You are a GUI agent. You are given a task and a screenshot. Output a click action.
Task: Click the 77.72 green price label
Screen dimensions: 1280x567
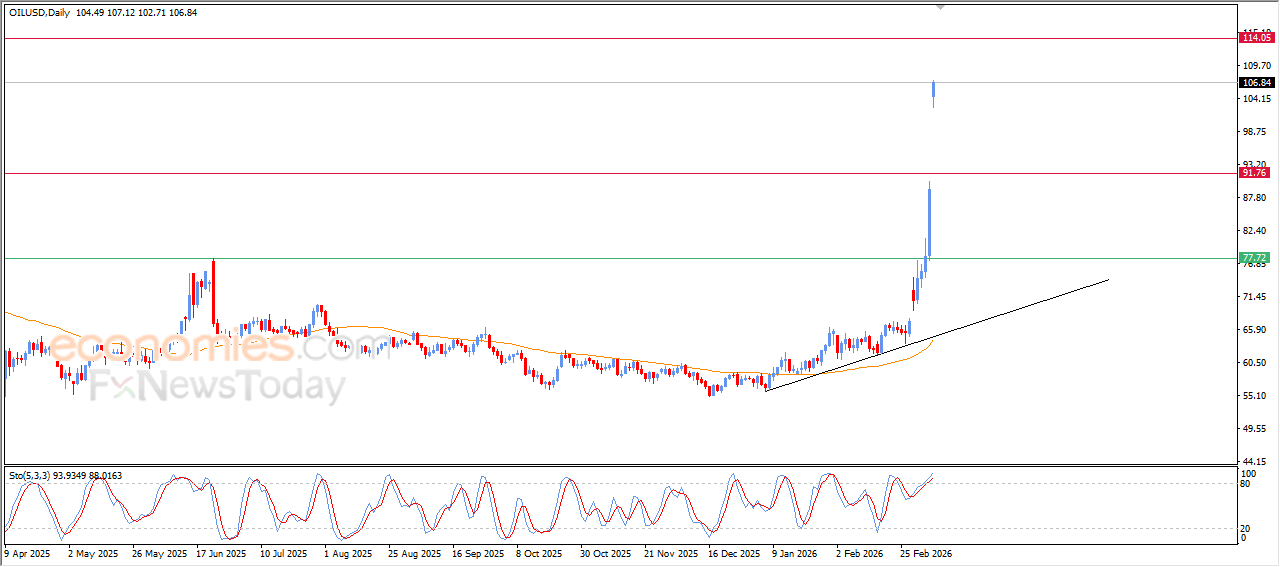[x=1254, y=258]
